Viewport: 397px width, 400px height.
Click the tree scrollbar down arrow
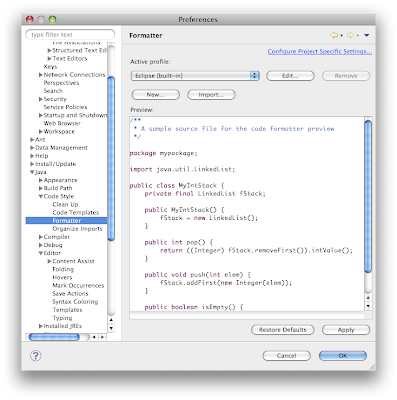111,328
